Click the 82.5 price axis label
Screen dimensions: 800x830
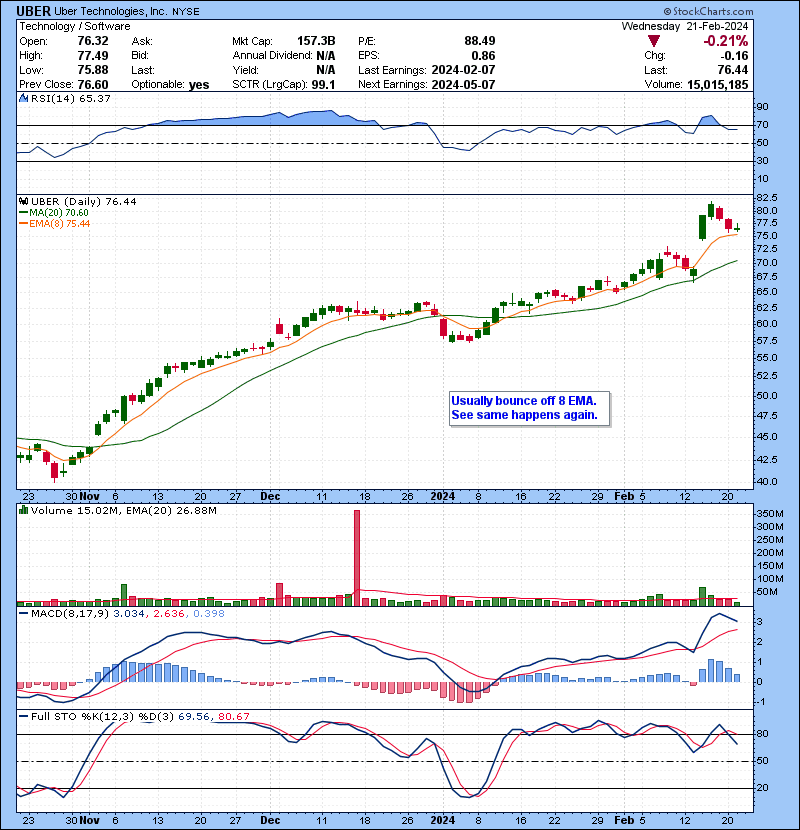click(767, 197)
